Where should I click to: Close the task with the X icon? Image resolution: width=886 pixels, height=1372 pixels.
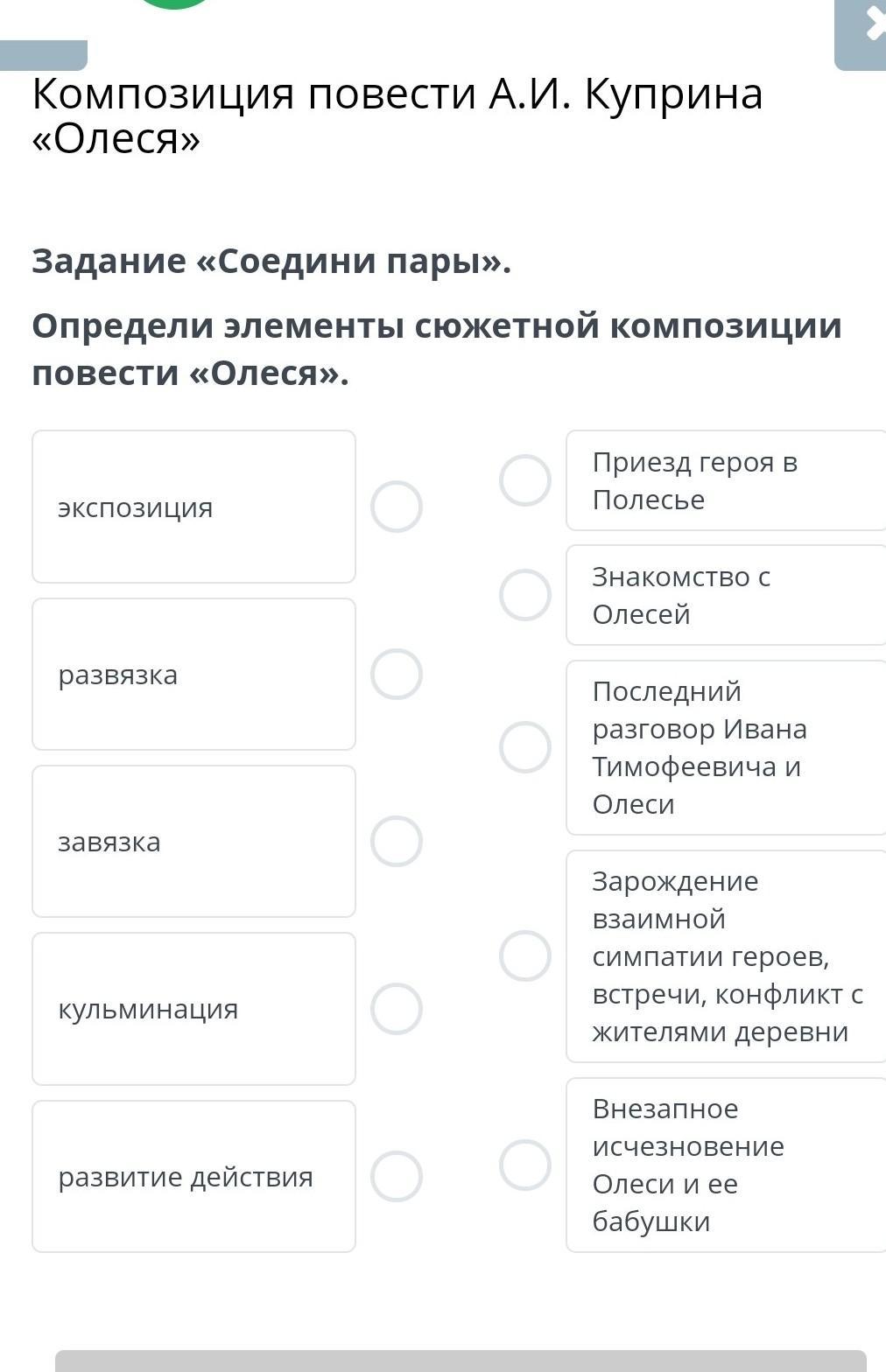[872, 26]
